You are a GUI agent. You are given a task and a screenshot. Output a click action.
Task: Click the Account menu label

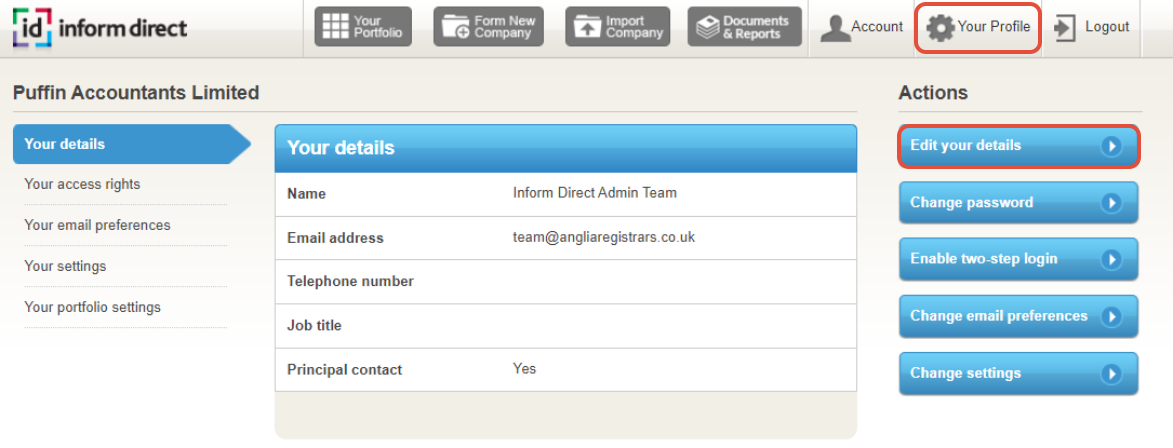[877, 27]
